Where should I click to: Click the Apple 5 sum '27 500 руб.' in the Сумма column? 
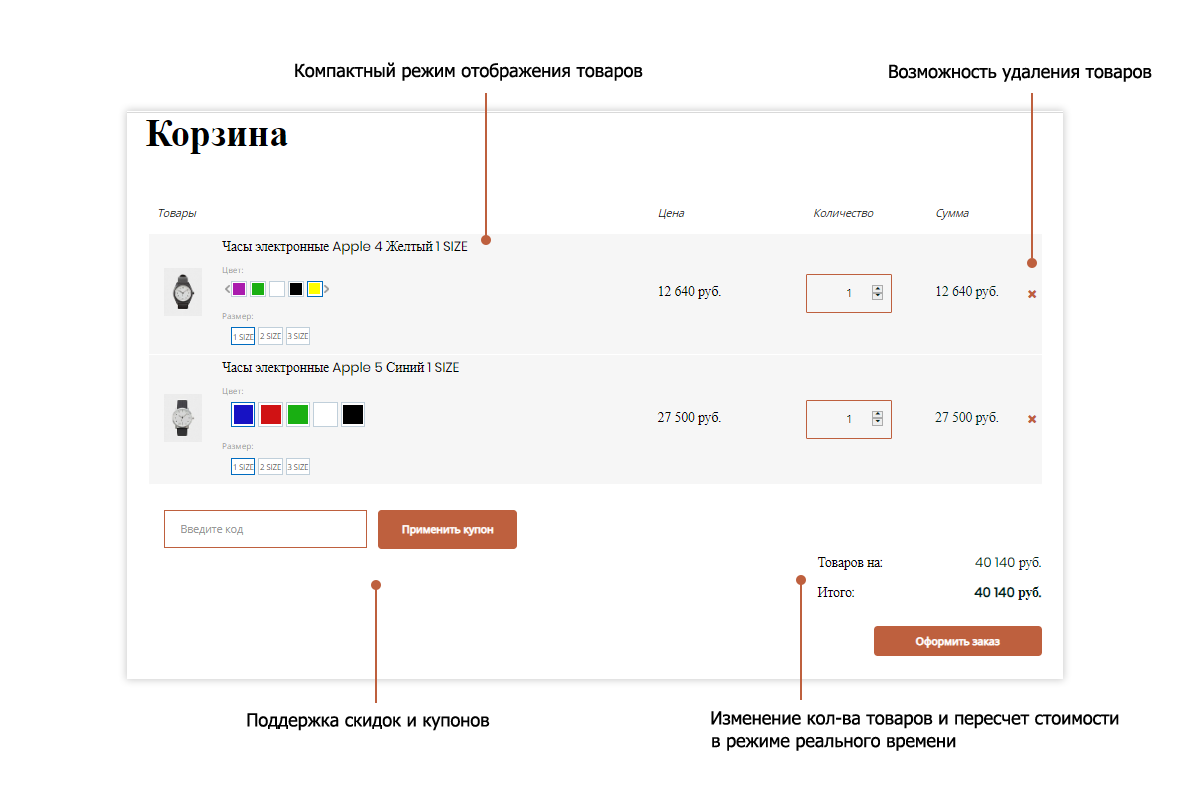click(x=967, y=418)
